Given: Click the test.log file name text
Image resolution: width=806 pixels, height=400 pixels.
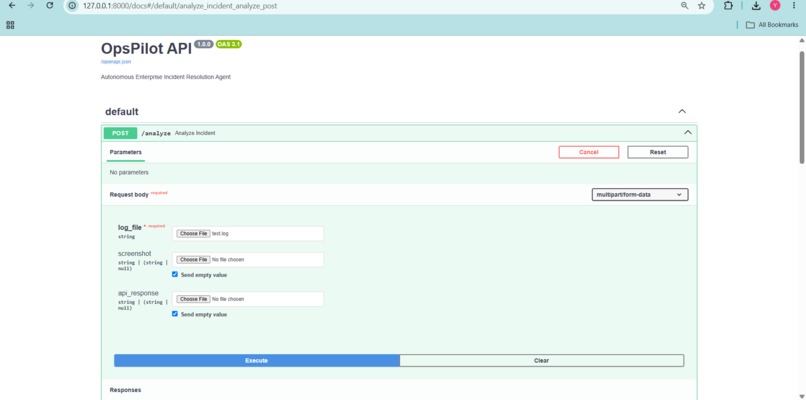Looking at the screenshot, I should [x=220, y=233].
